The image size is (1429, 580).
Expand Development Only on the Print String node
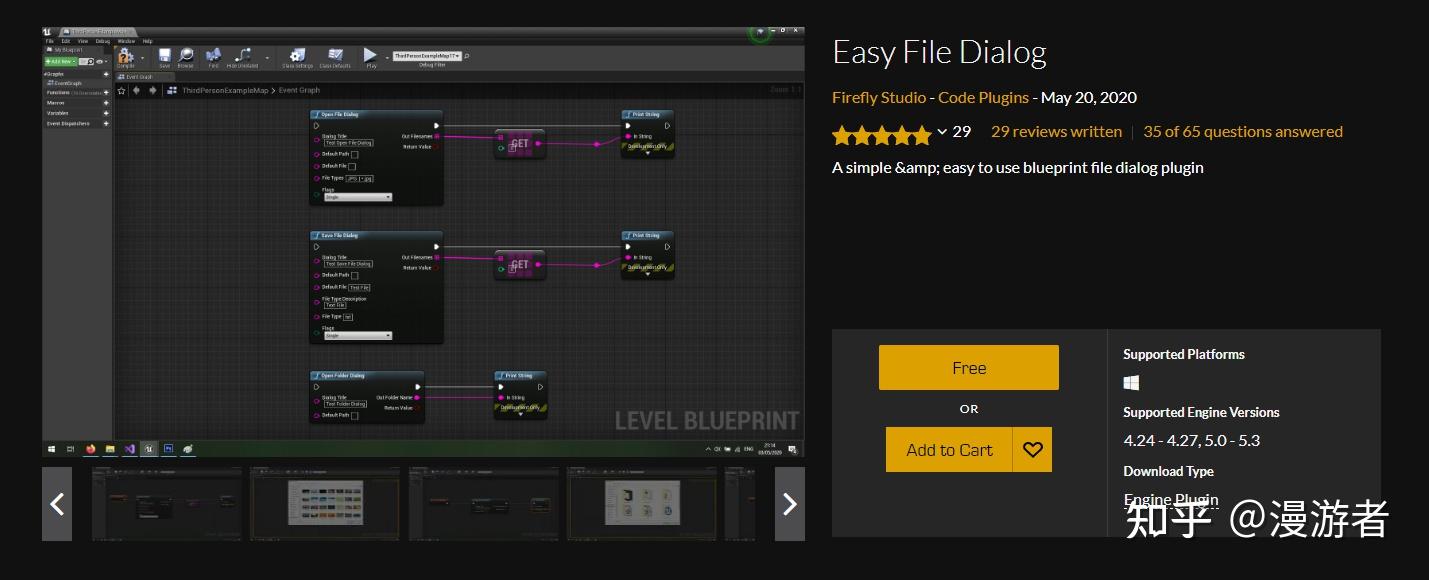point(647,153)
